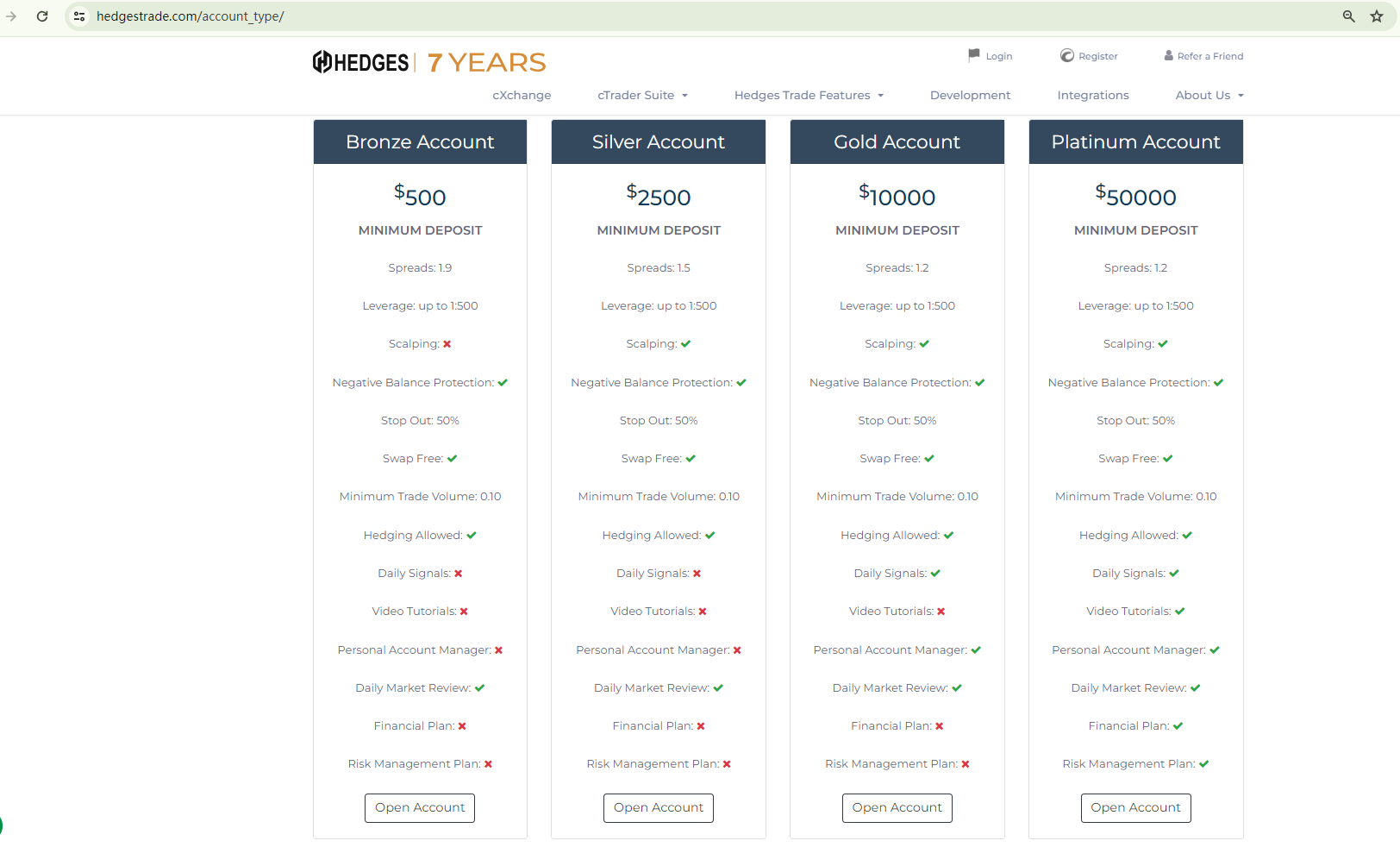Screen dimensions: 1400x847
Task: Click 'Minimum Trade Volume: 0.10' in Gold card
Action: click(897, 497)
